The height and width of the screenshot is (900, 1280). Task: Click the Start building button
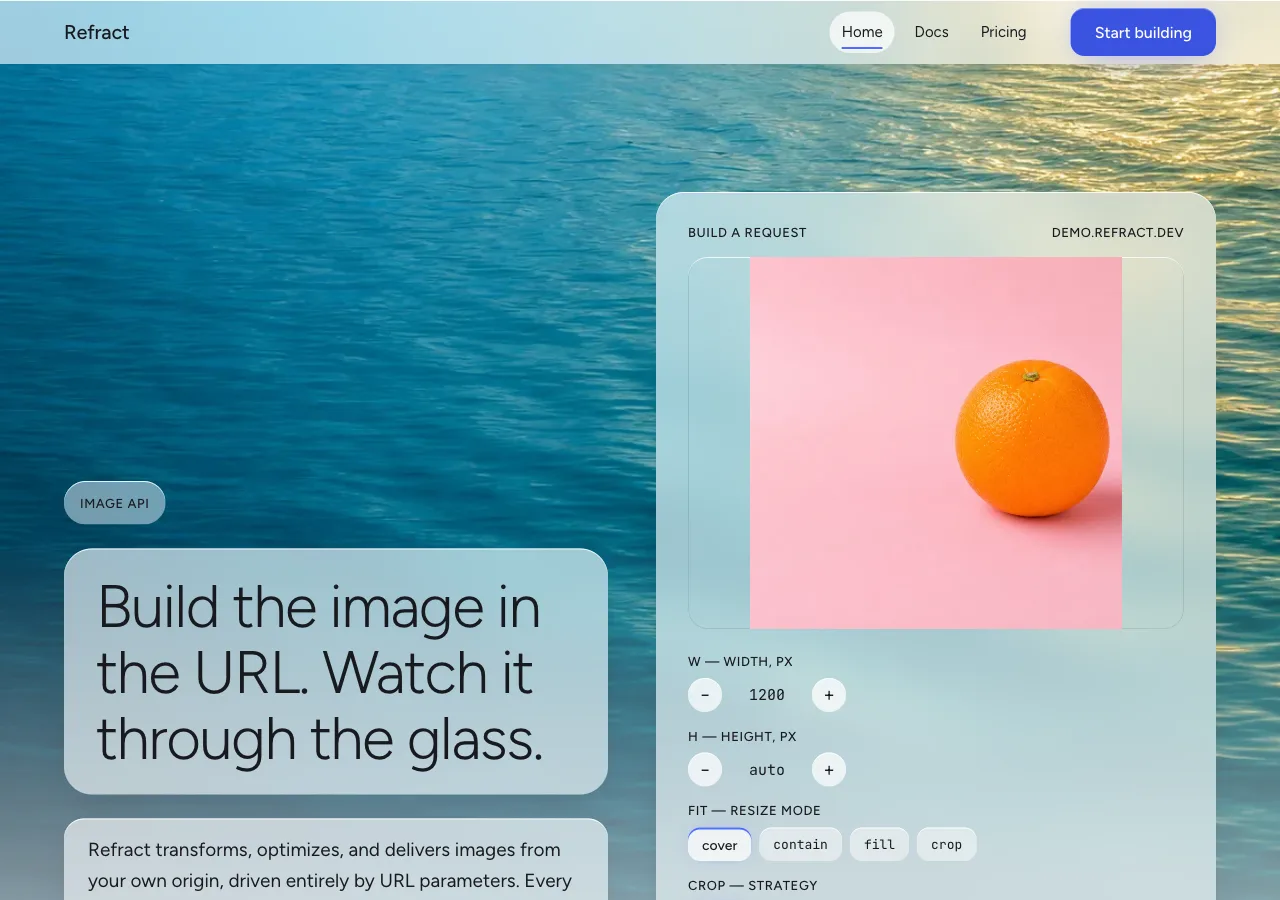[x=1143, y=32]
